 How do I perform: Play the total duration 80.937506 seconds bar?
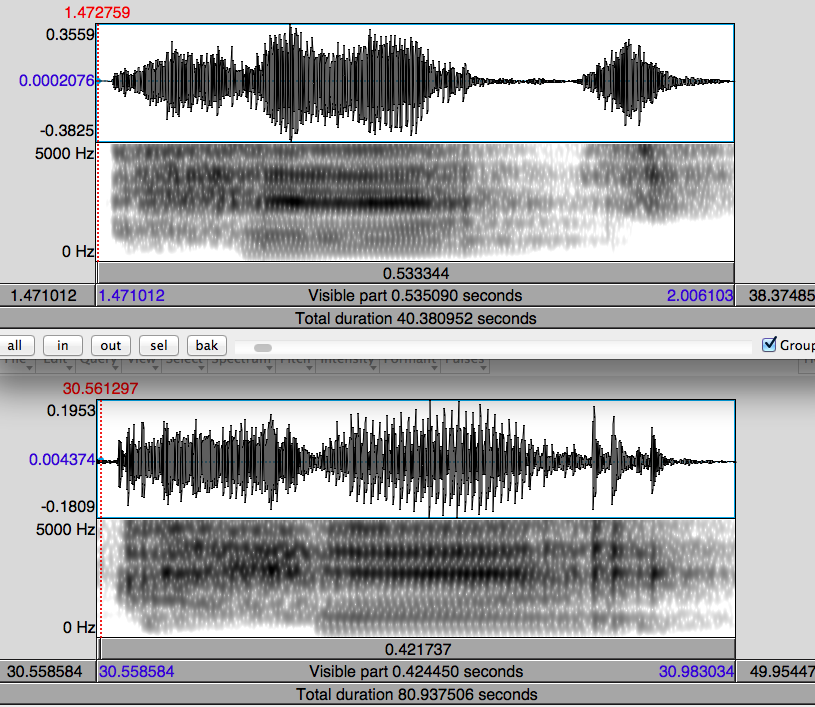point(415,694)
